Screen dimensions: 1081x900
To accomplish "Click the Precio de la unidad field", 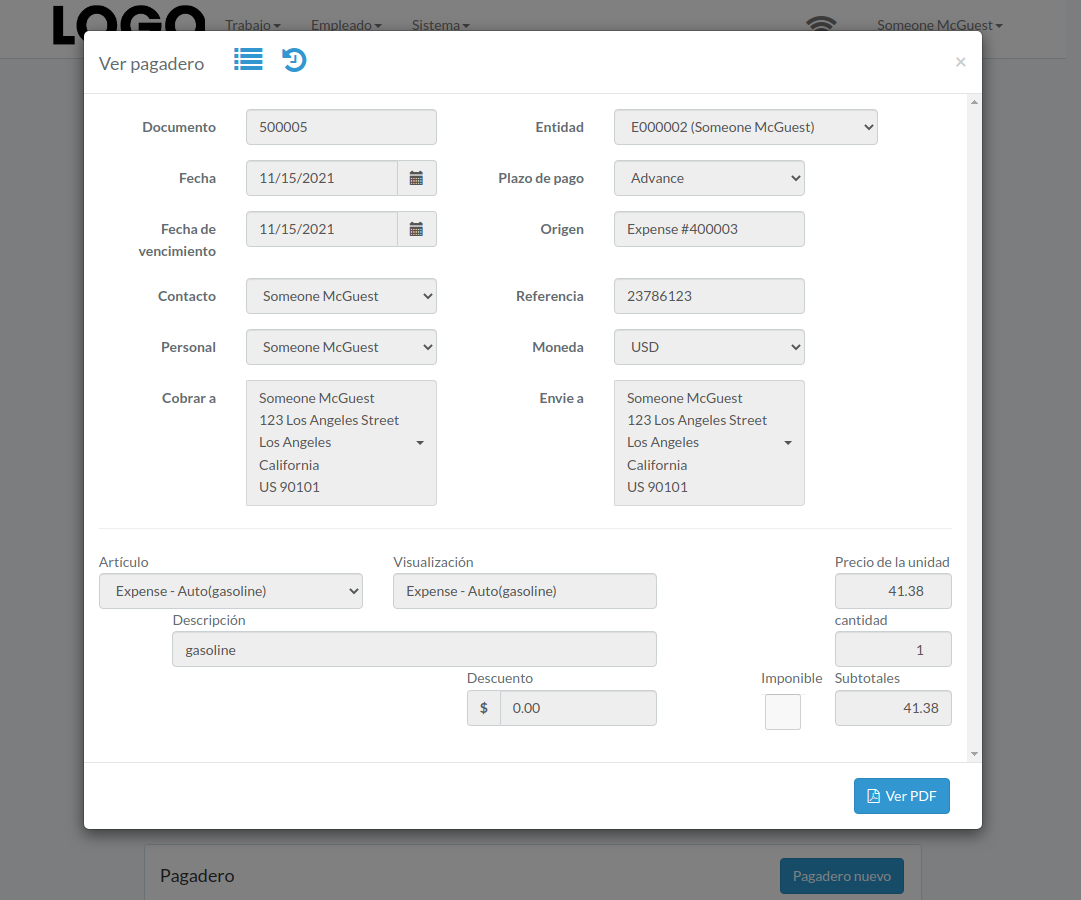I will click(893, 591).
